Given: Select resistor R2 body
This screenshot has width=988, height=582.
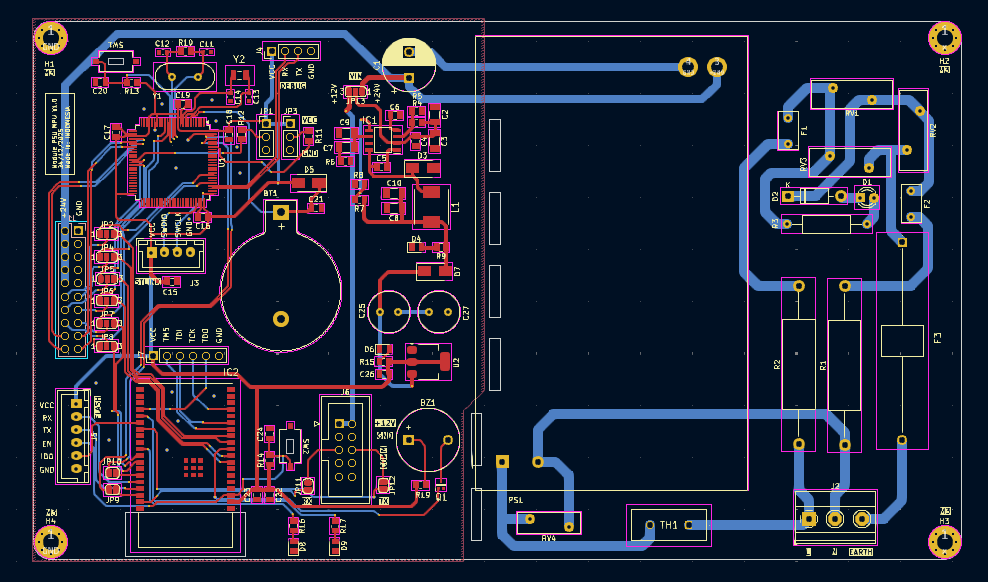Looking at the screenshot, I should click(x=798, y=365).
